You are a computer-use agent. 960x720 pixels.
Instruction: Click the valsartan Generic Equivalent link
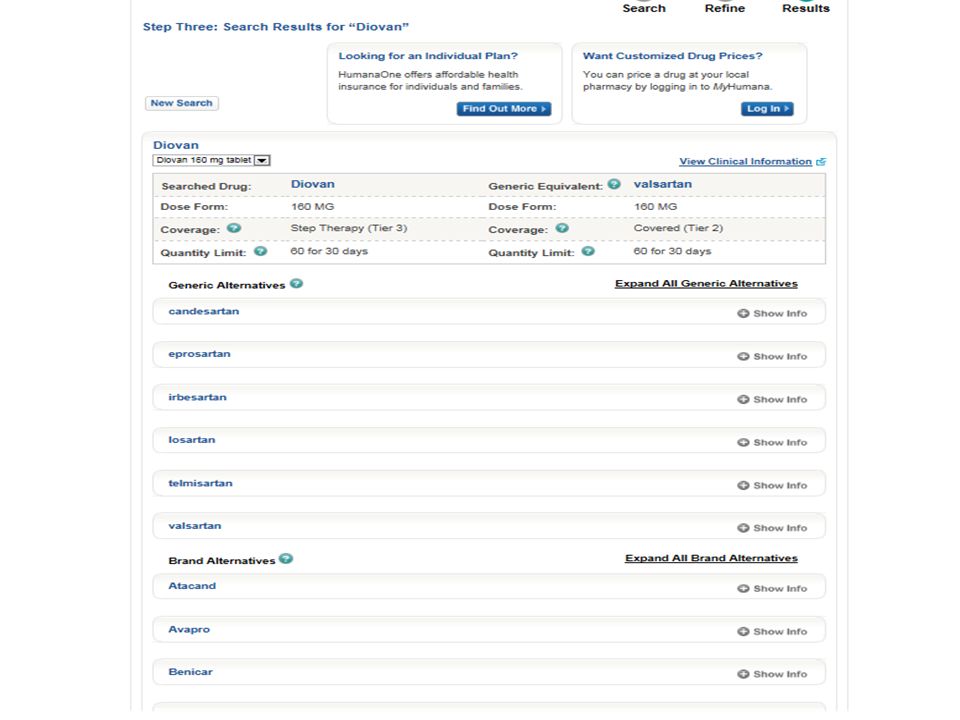pyautogui.click(x=662, y=184)
